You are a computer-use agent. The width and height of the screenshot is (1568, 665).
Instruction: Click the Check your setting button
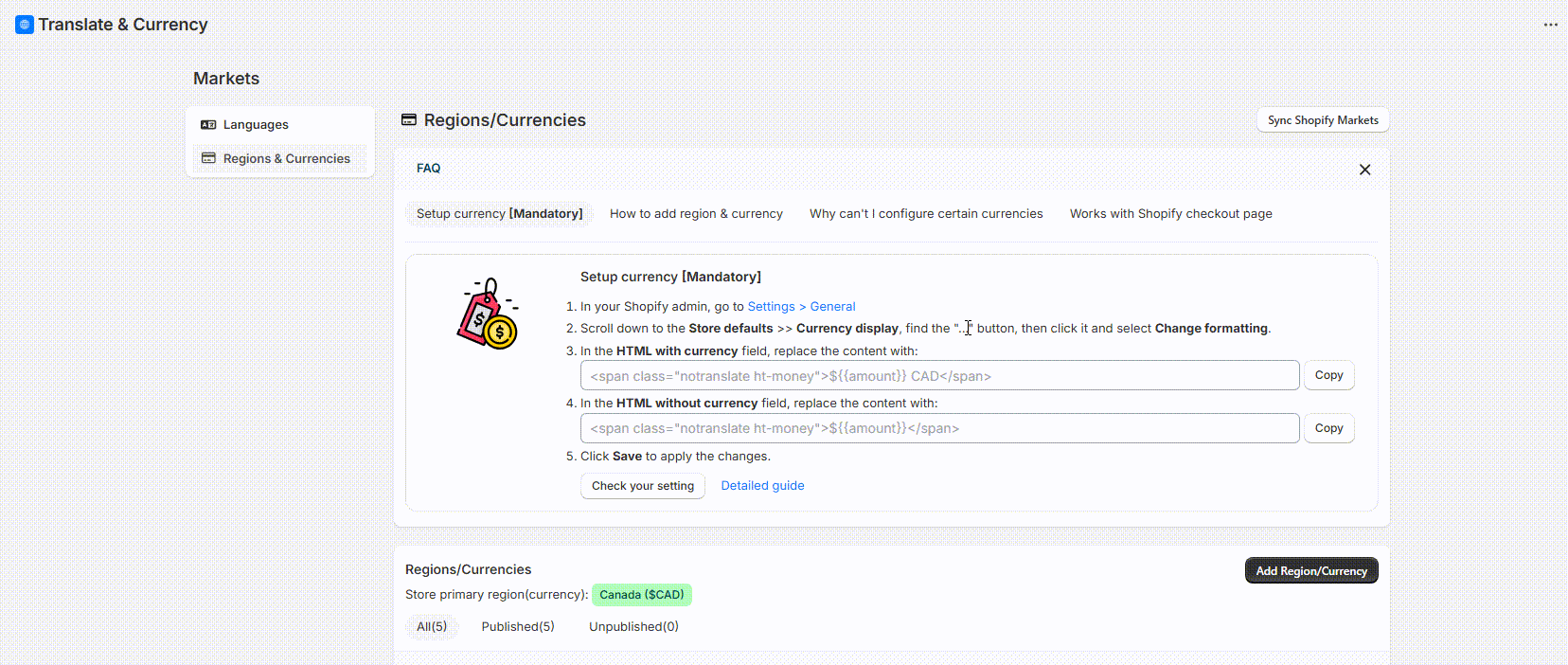tap(643, 486)
